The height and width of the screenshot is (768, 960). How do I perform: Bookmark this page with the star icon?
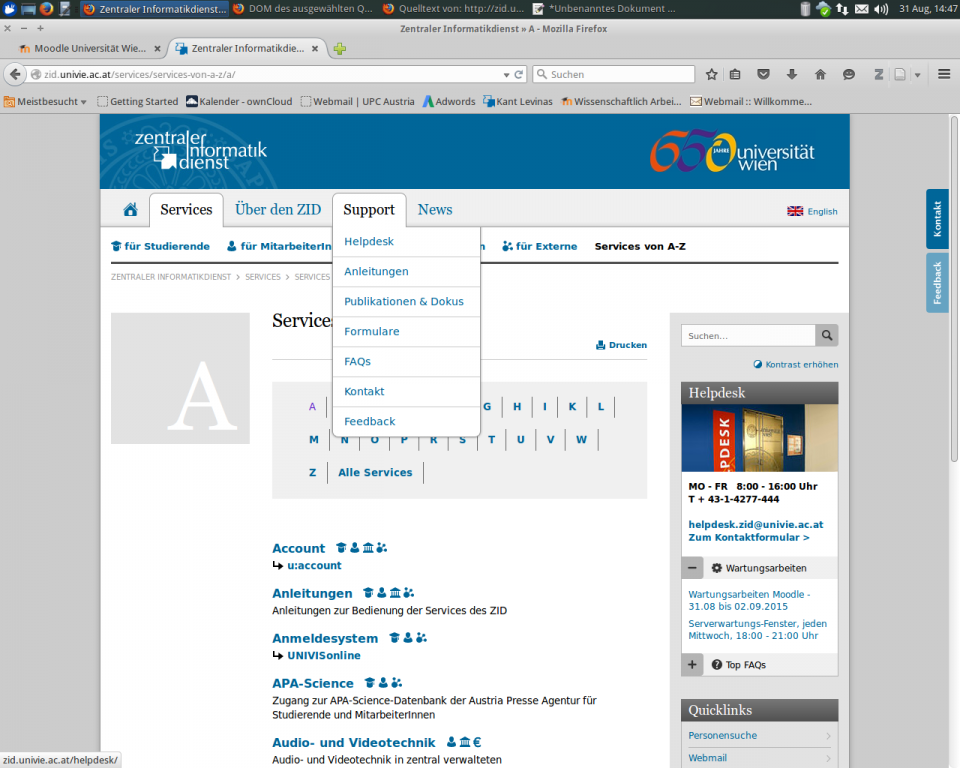point(712,74)
